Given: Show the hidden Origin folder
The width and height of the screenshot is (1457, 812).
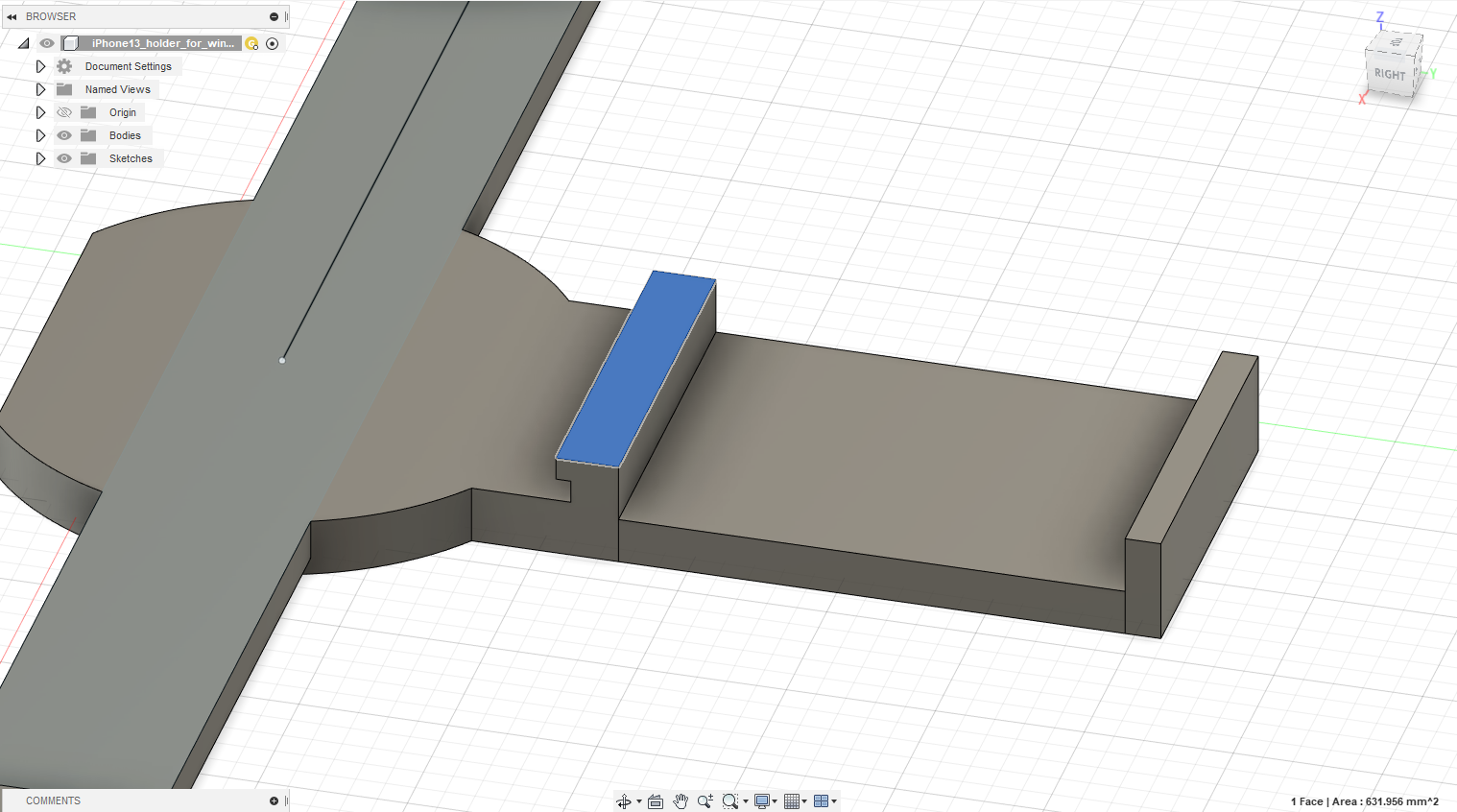Looking at the screenshot, I should 64,112.
